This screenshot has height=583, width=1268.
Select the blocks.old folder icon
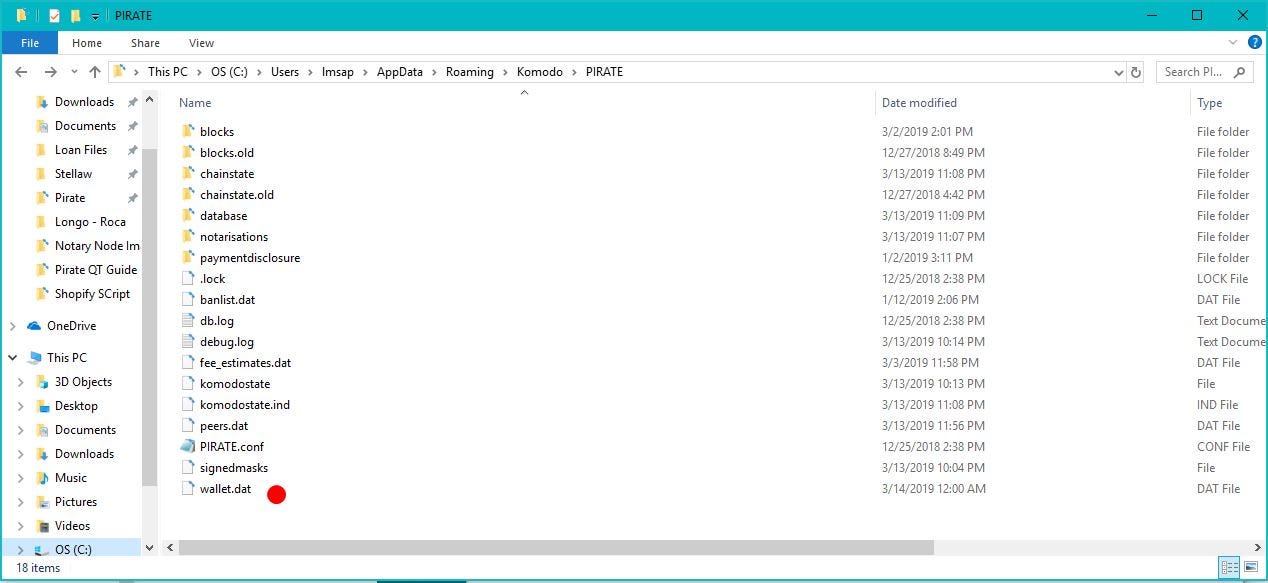pos(190,152)
